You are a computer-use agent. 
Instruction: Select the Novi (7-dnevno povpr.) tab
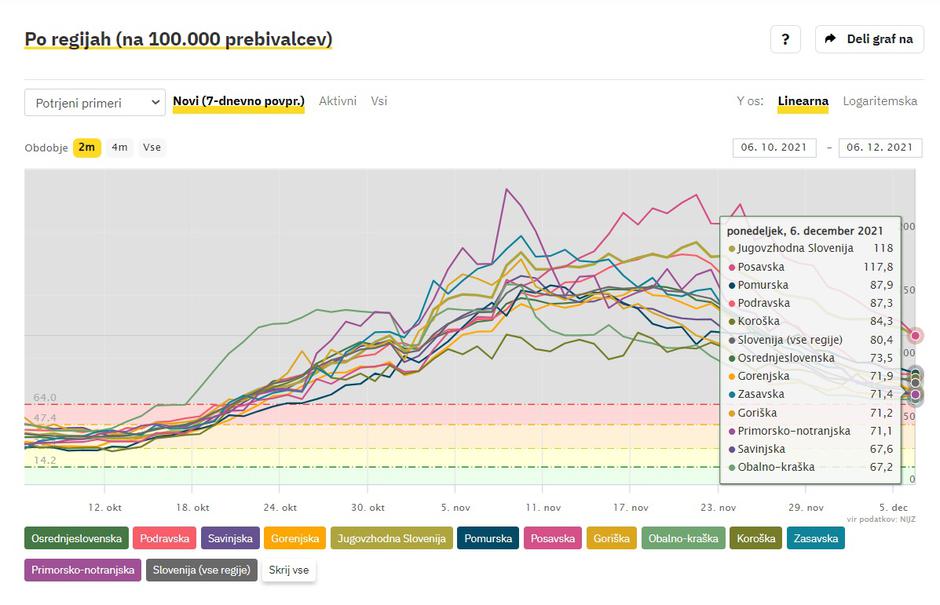[238, 101]
